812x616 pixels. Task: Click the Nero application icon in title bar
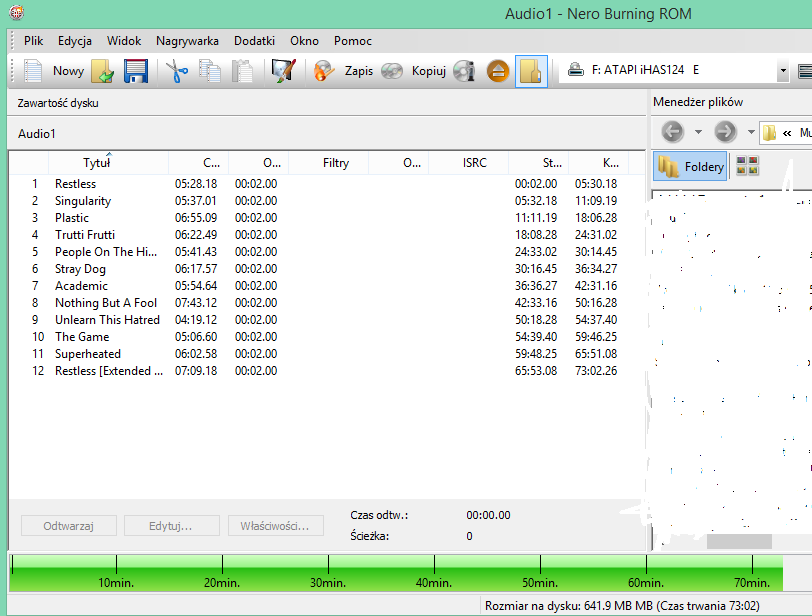point(16,12)
